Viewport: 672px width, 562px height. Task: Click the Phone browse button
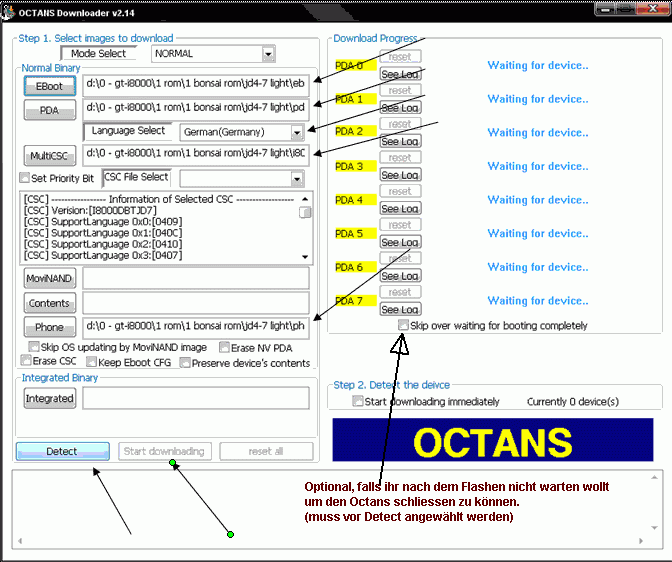50,327
